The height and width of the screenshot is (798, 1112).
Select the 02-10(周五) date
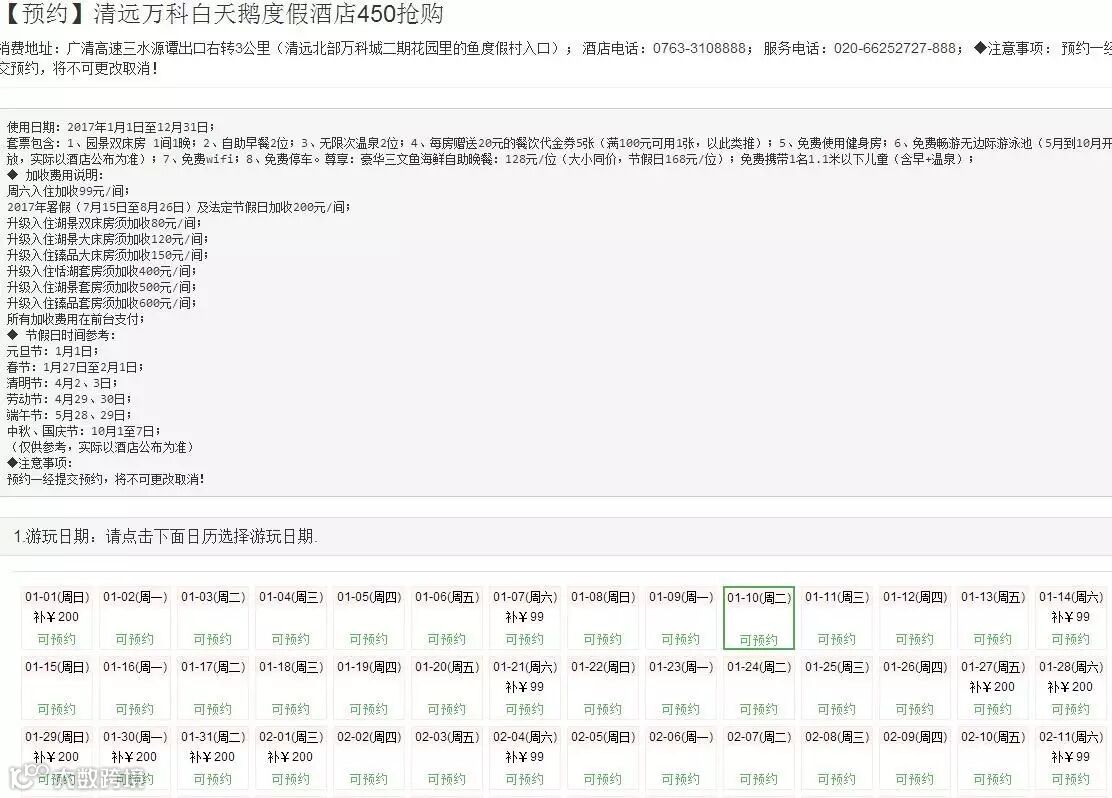(x=993, y=758)
